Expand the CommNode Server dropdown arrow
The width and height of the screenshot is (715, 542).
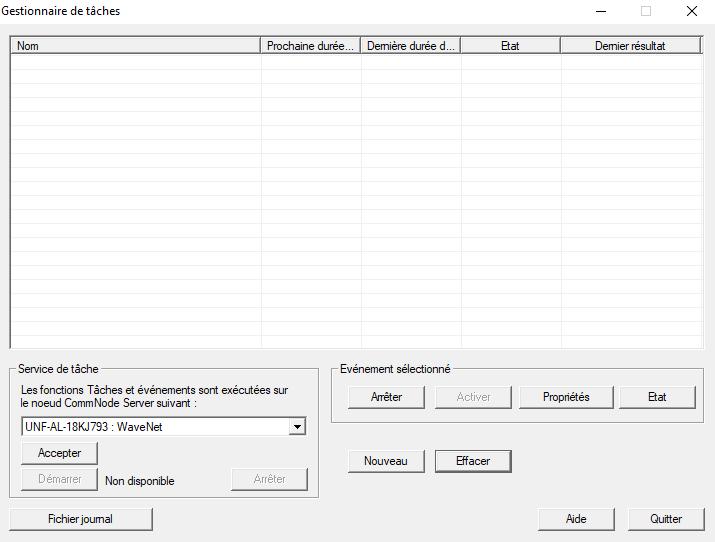tap(296, 427)
